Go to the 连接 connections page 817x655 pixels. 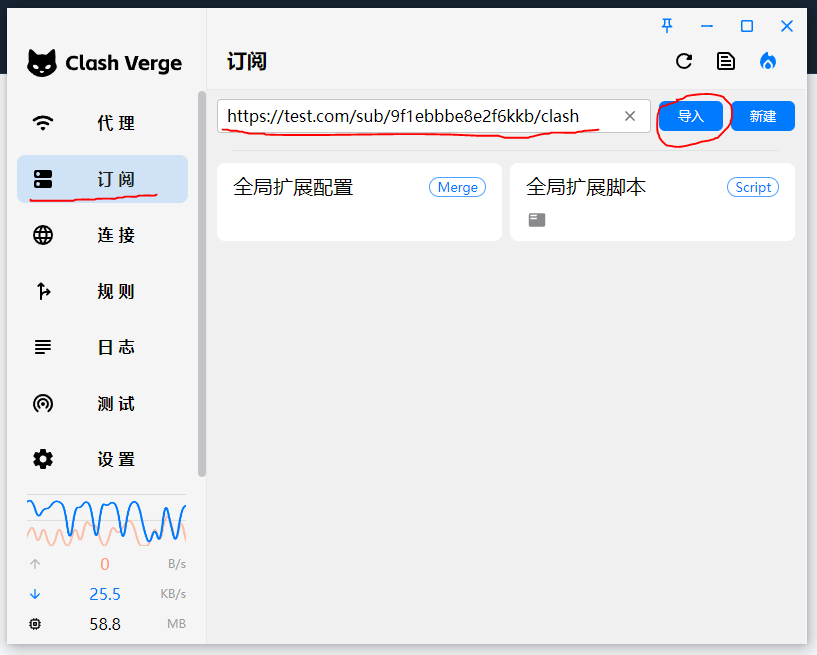[102, 235]
